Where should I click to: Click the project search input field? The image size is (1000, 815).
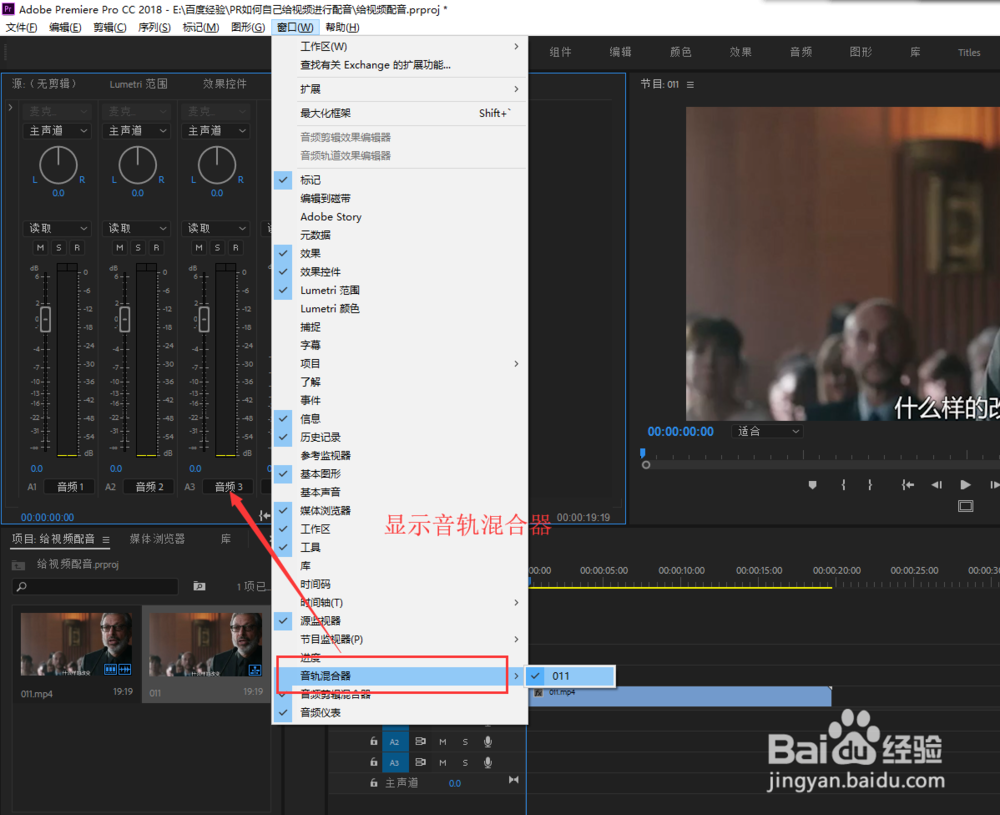(x=95, y=587)
